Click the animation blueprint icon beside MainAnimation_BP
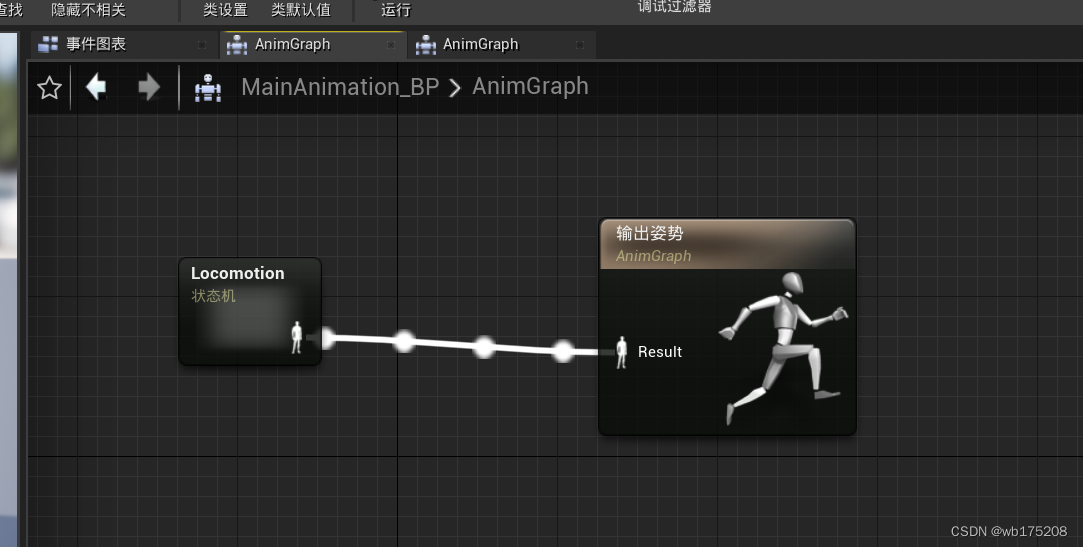Image resolution: width=1083 pixels, height=547 pixels. pyautogui.click(x=208, y=88)
